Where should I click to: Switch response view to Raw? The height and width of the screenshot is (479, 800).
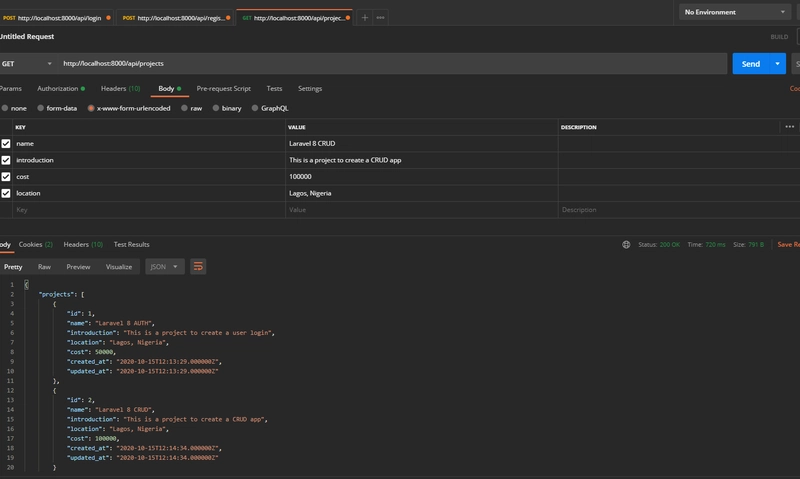click(44, 267)
